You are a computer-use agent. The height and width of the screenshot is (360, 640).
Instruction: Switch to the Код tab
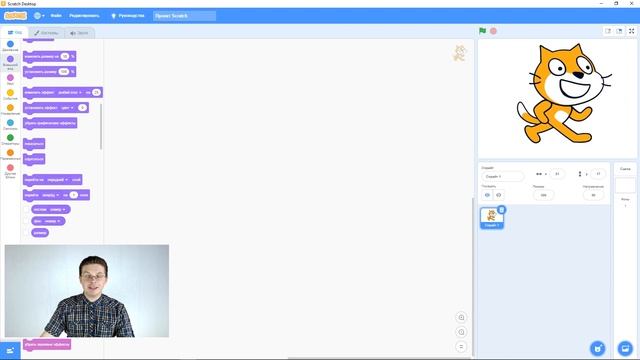click(15, 33)
